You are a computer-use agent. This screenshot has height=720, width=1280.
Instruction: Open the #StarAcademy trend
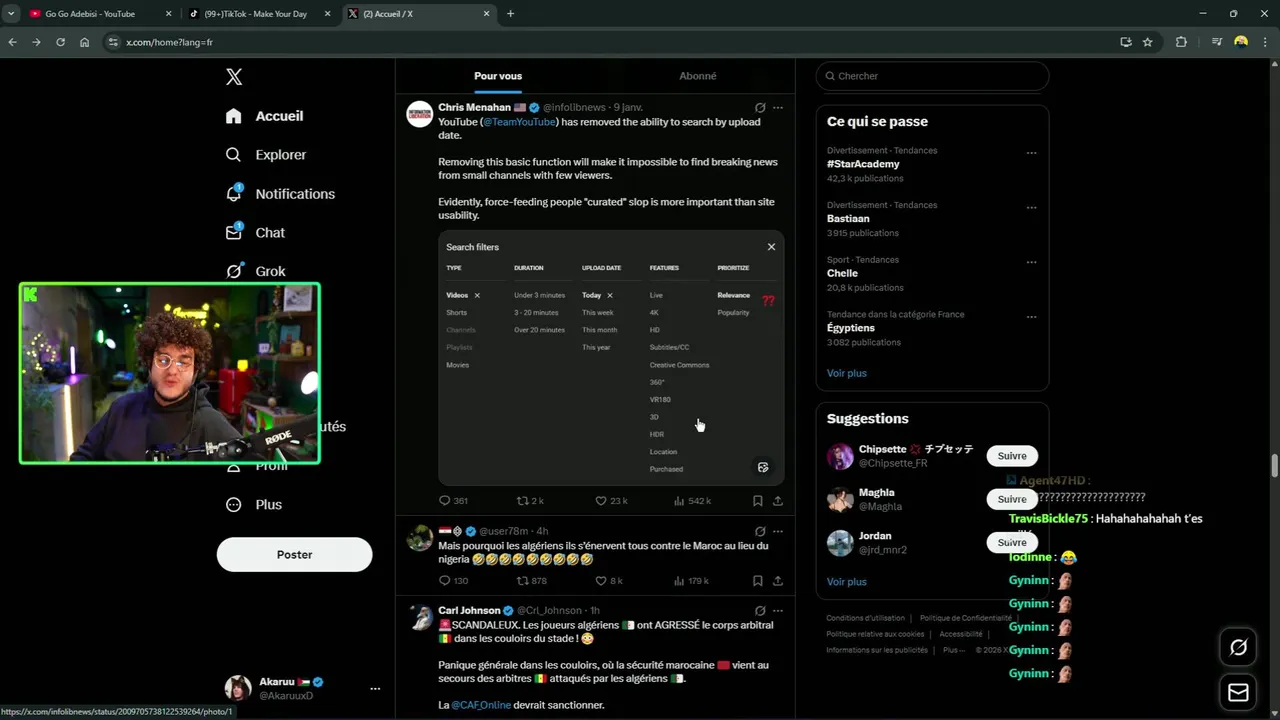pyautogui.click(x=863, y=164)
